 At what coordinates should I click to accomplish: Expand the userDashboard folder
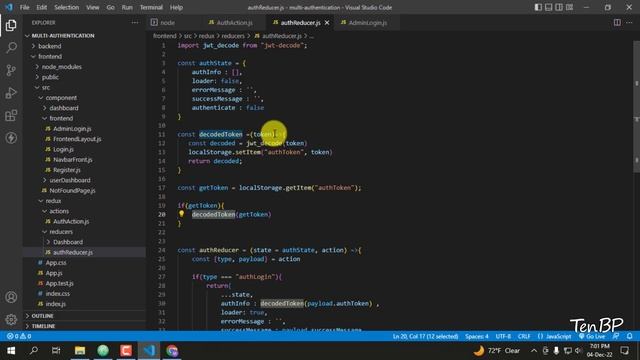coord(70,180)
